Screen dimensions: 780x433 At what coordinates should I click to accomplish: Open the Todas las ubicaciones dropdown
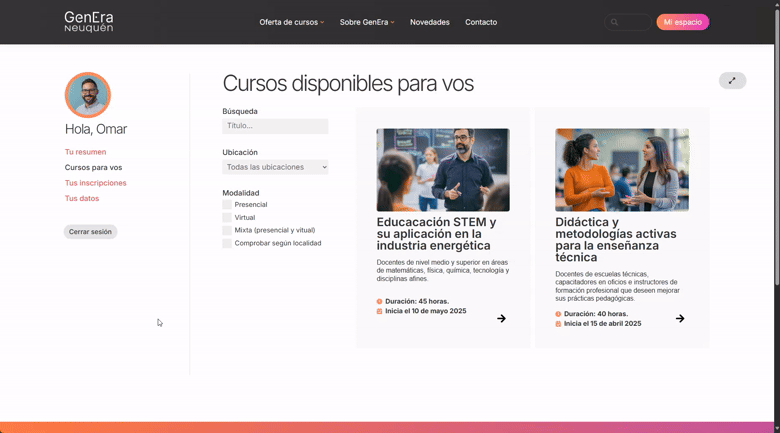[x=275, y=167]
